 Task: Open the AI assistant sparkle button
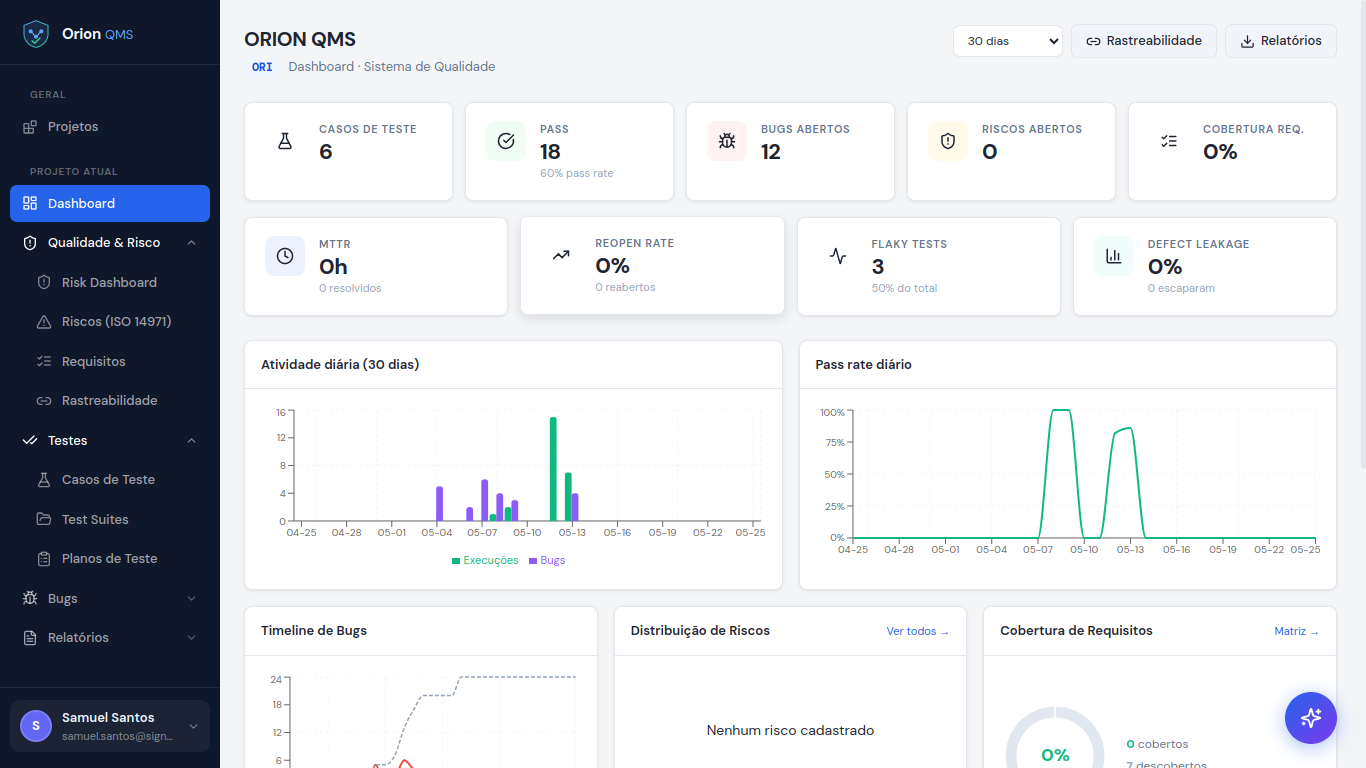coord(1311,718)
